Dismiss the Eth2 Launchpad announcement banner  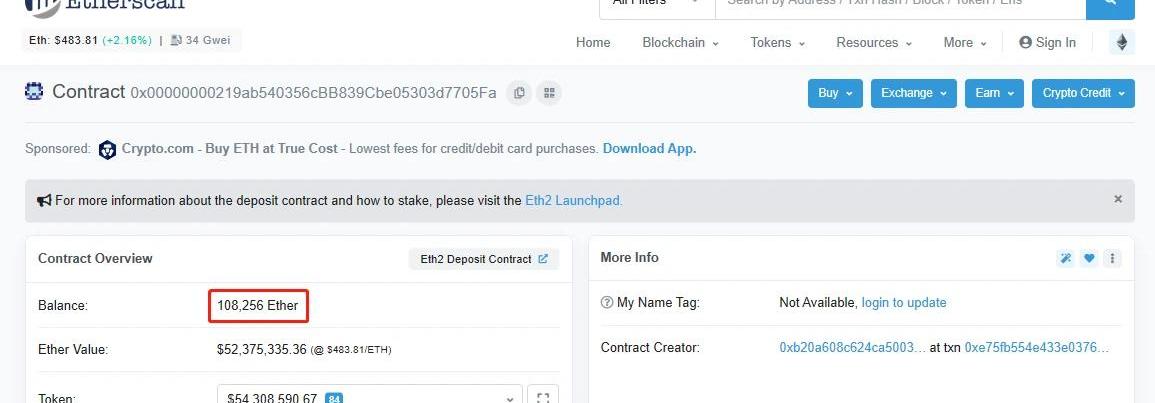[x=1118, y=199]
